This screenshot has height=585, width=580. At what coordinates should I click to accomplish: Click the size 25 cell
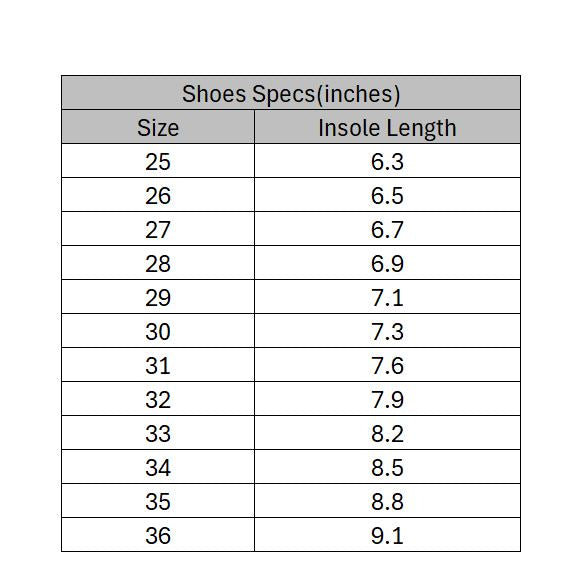(158, 161)
